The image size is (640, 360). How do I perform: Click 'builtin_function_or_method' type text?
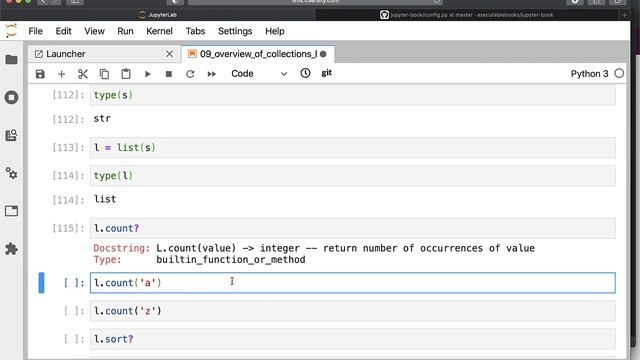[231, 260]
